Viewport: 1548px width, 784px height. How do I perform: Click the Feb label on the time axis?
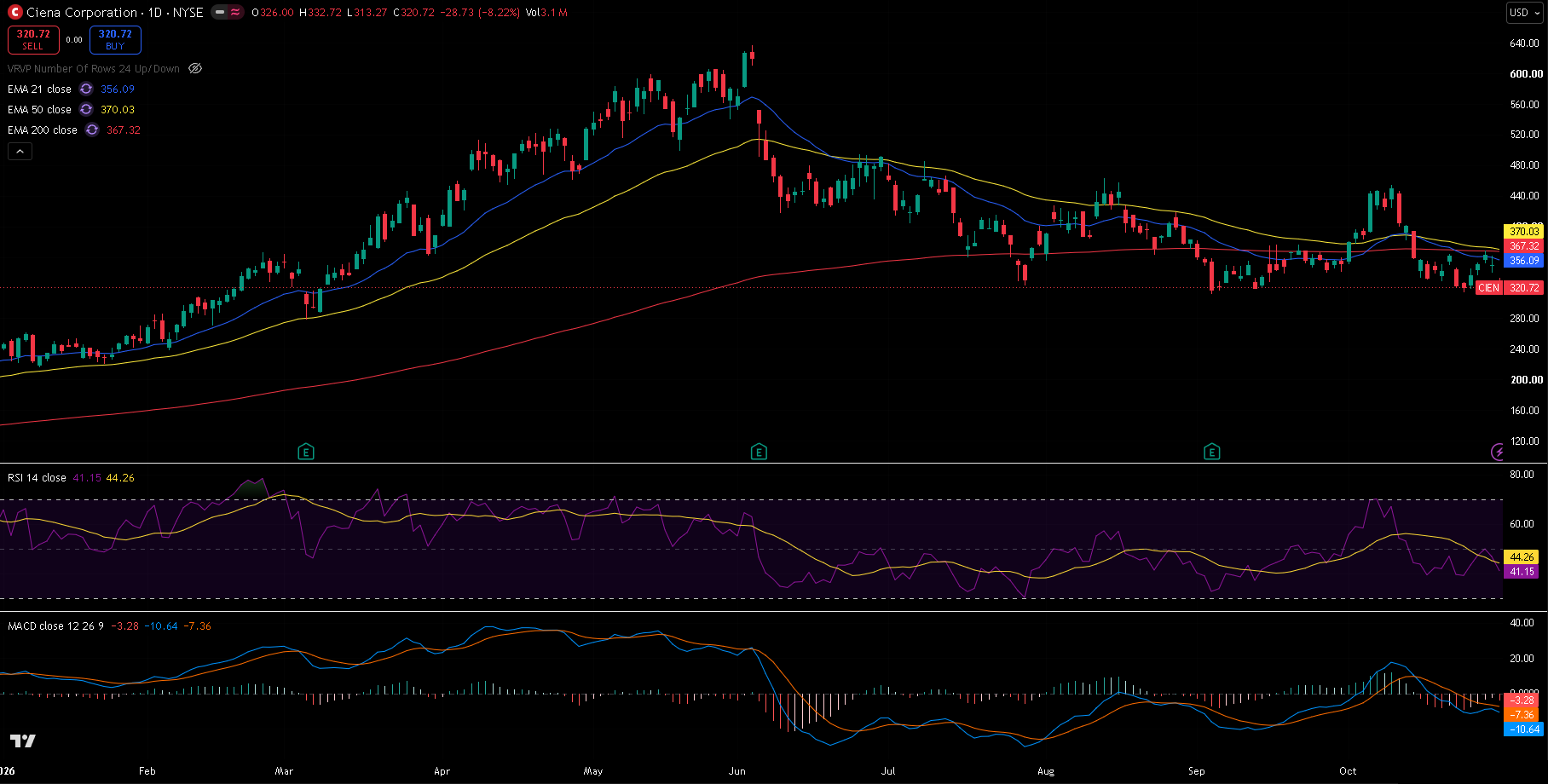pyautogui.click(x=147, y=771)
